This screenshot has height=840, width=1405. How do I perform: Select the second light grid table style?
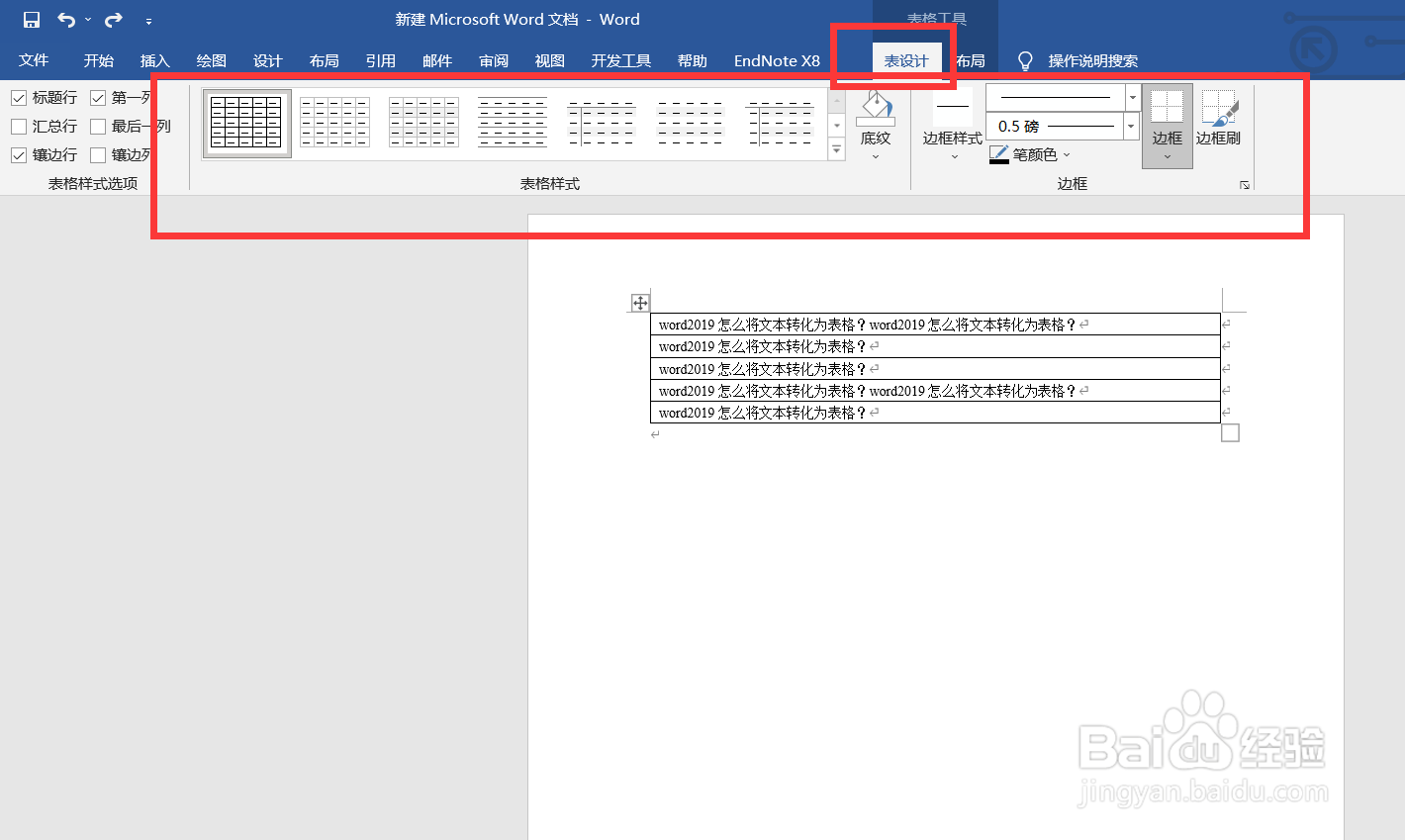click(x=334, y=123)
